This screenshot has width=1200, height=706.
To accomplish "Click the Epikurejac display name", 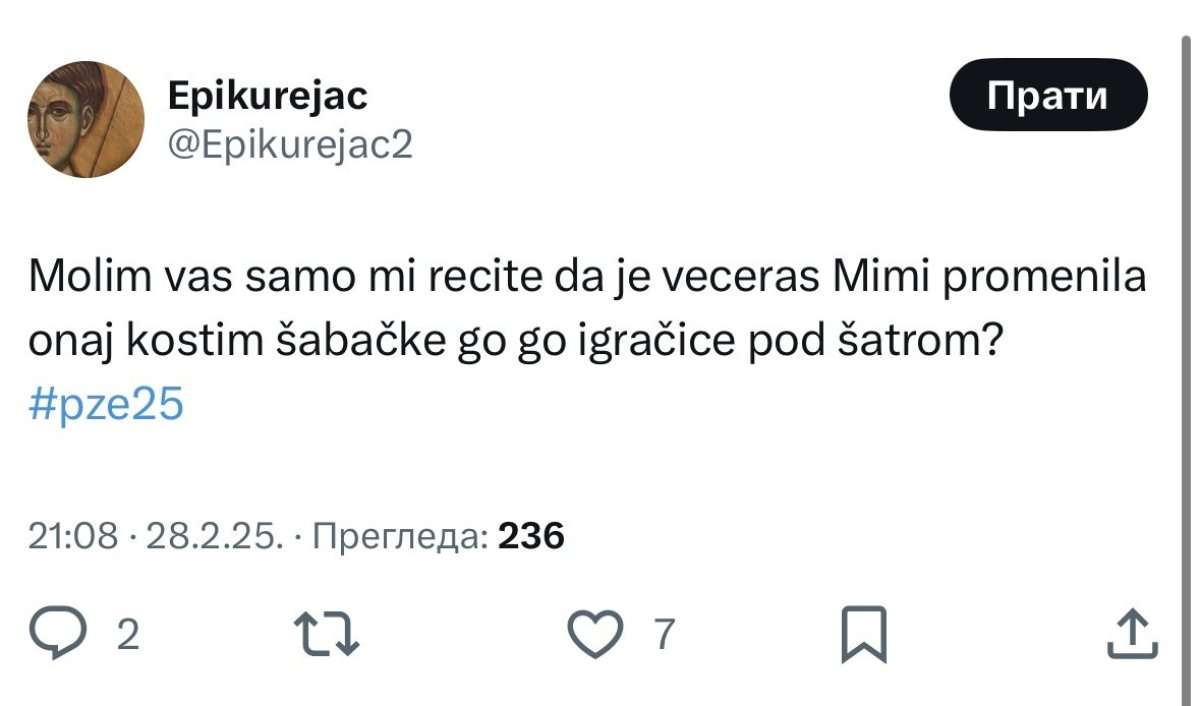I will (267, 97).
